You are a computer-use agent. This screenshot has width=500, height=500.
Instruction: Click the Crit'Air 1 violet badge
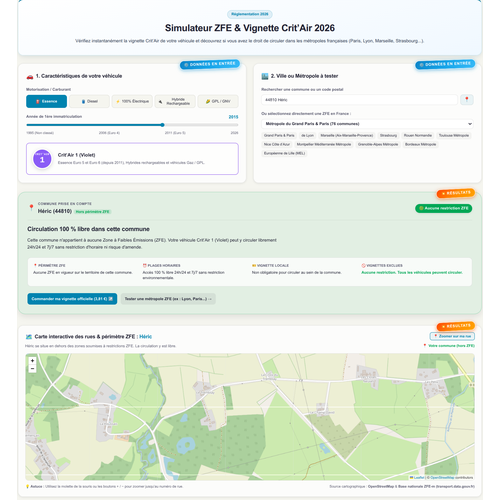coord(42,159)
